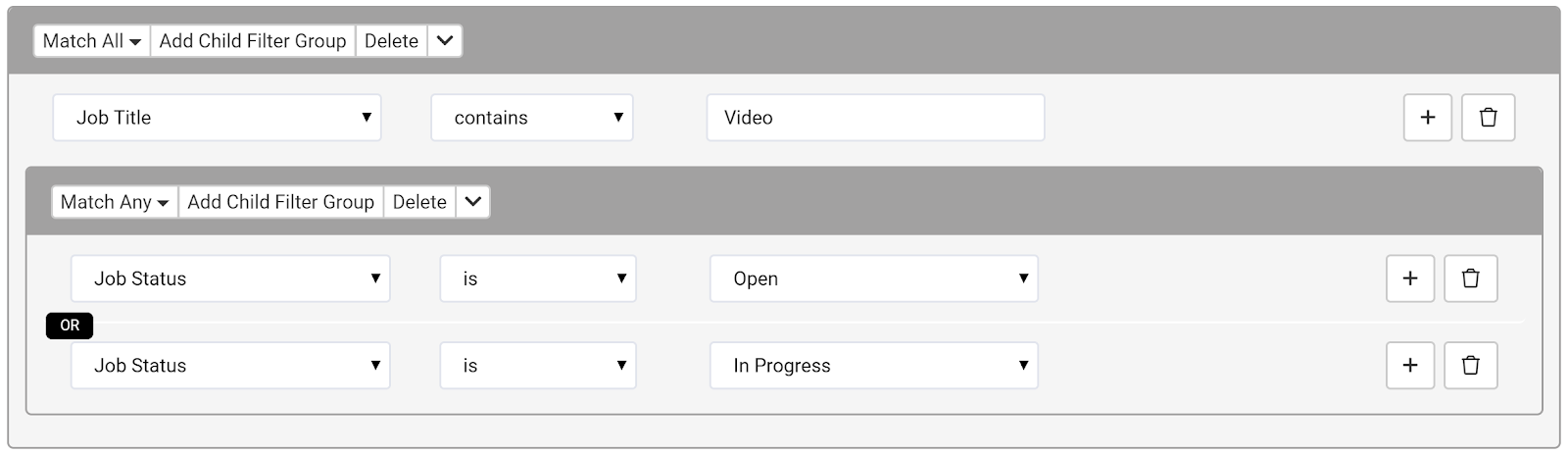Open the Job Title field selector
Viewport: 1568px width, 454px height.
tap(217, 118)
